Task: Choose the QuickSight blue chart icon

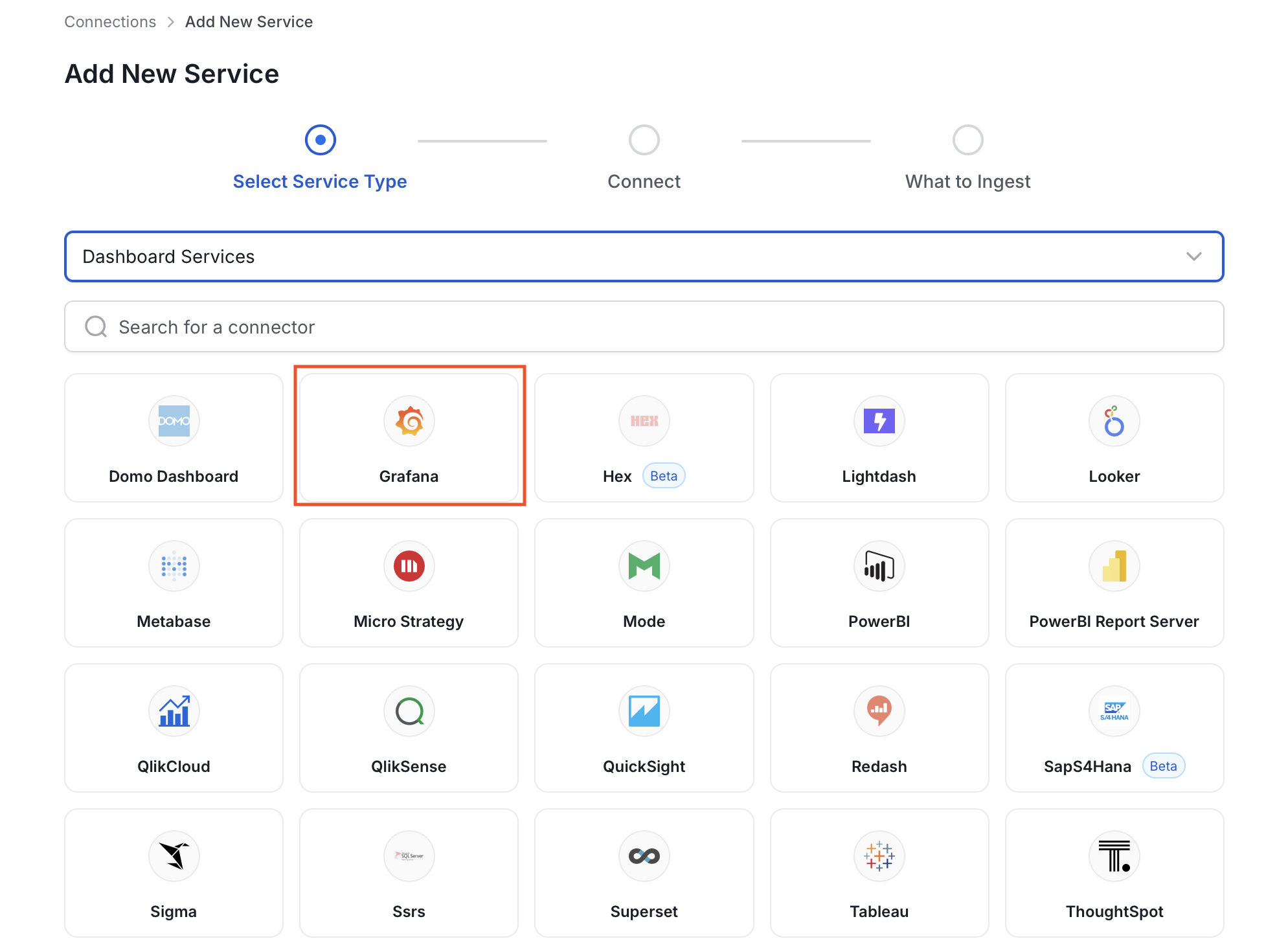Action: tap(644, 711)
